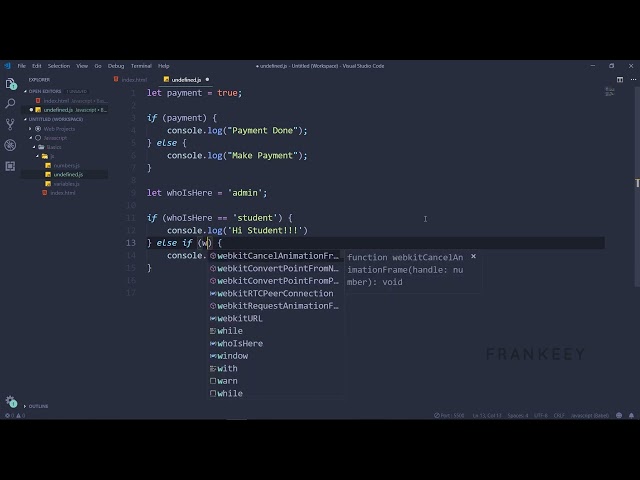Click the Port: 5500 status bar item

tap(449, 416)
